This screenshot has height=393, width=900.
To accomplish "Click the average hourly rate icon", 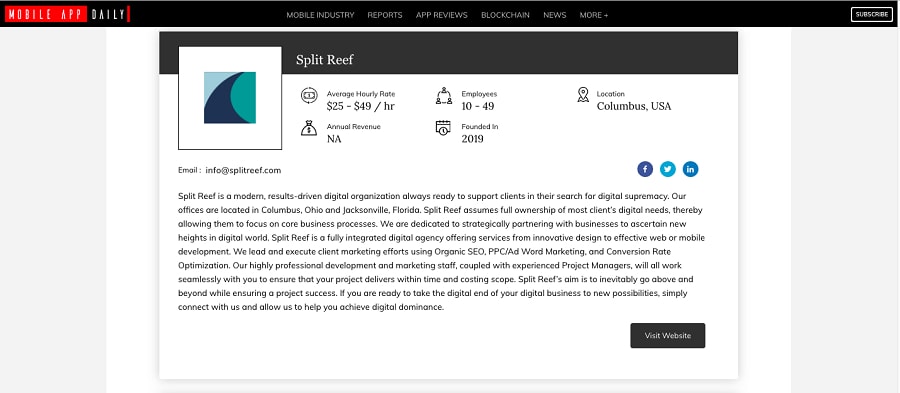I will coord(309,95).
